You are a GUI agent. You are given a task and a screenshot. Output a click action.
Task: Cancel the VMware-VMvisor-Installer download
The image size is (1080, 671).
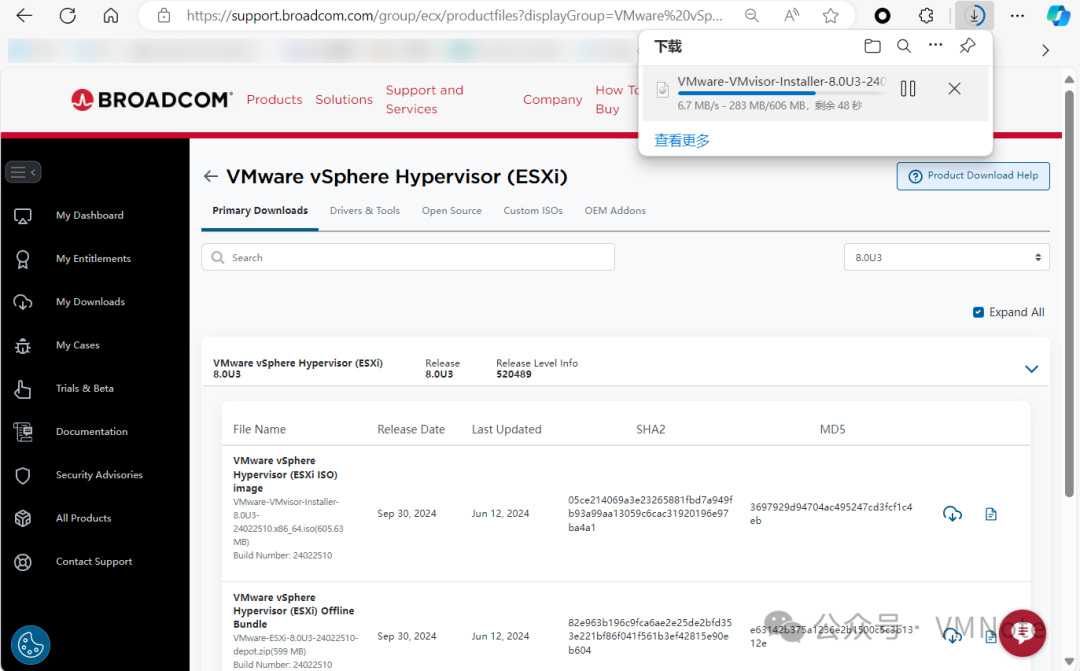pos(954,88)
